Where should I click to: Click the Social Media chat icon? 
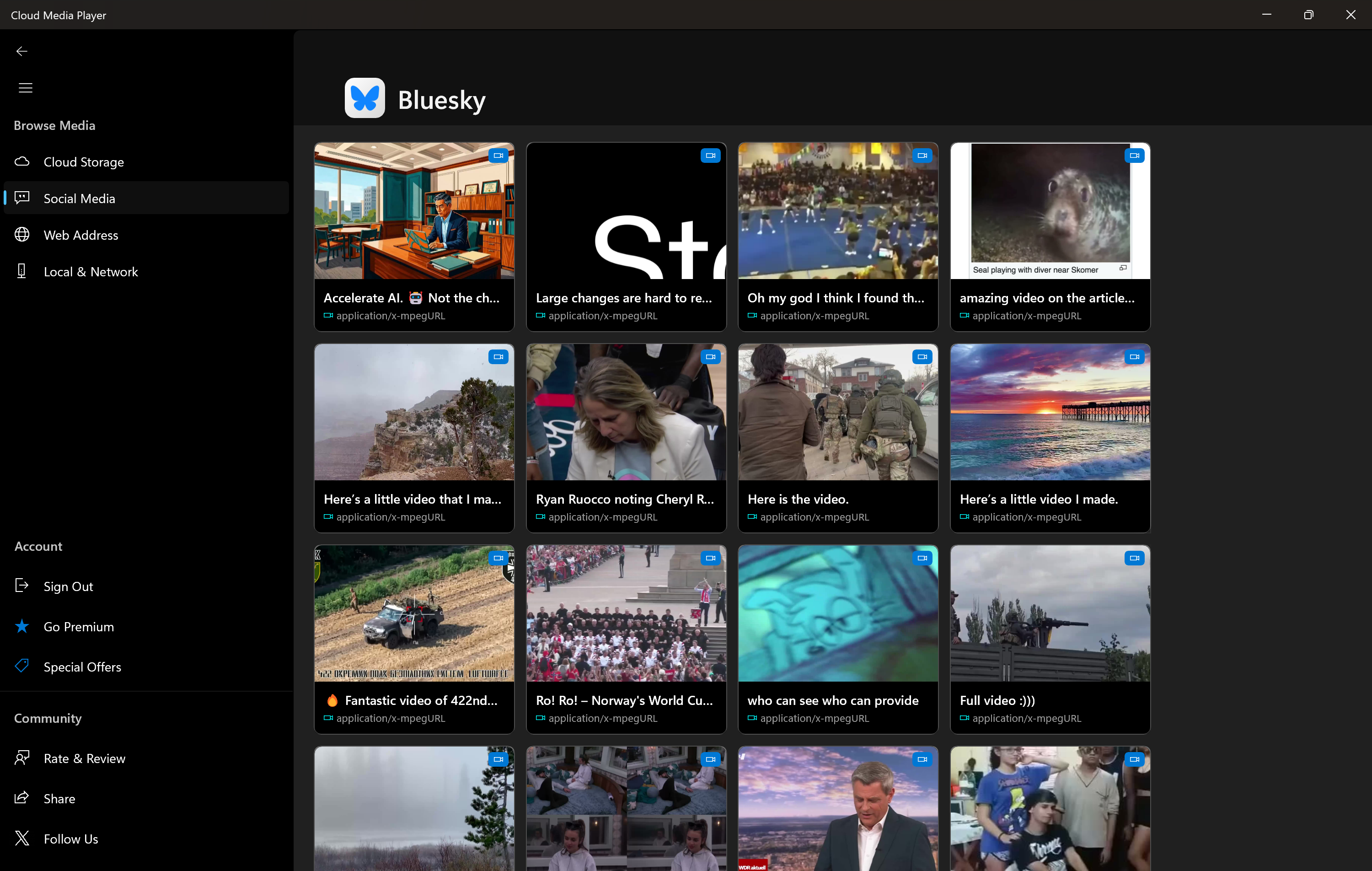21,198
